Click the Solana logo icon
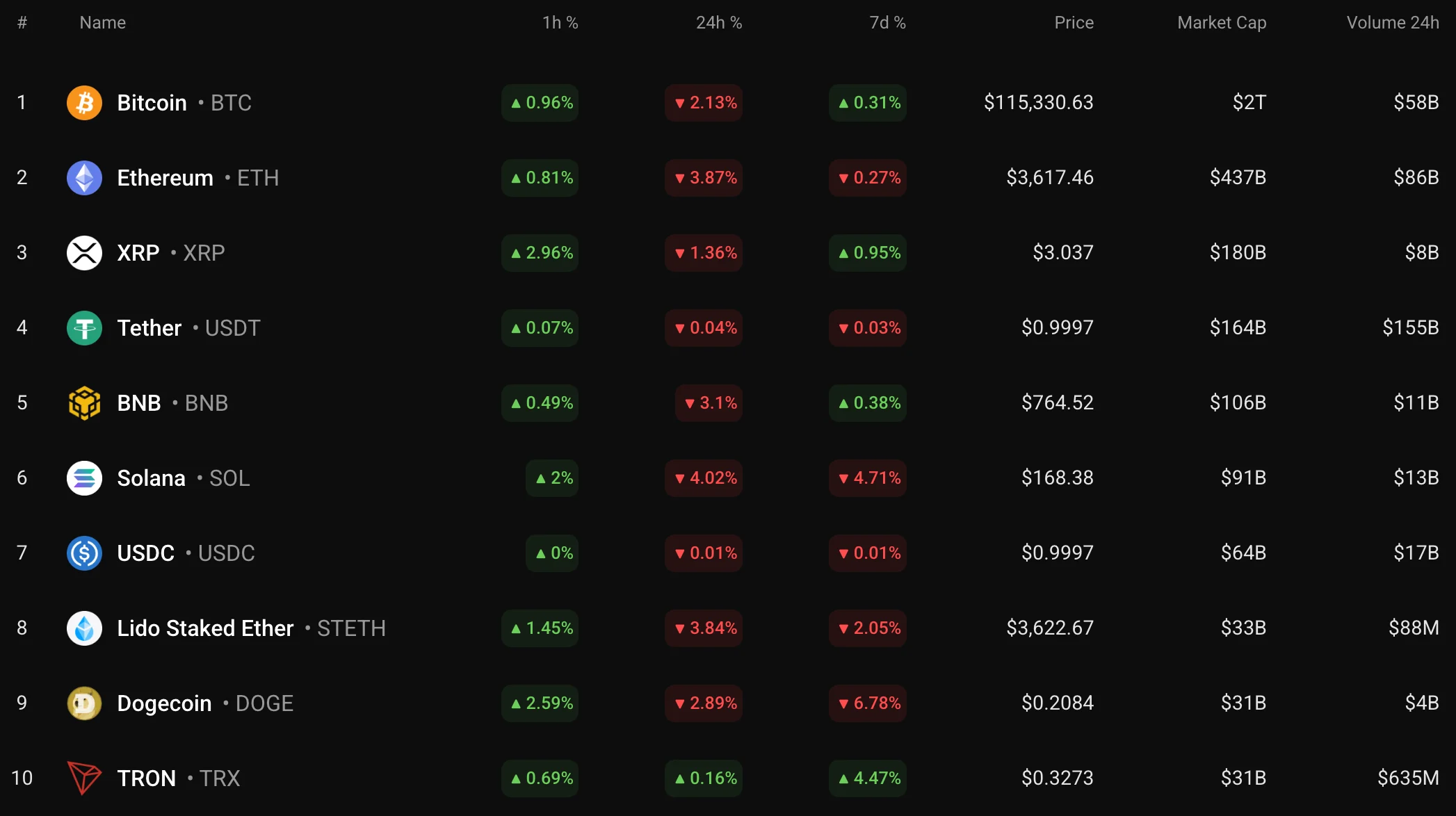 click(84, 478)
